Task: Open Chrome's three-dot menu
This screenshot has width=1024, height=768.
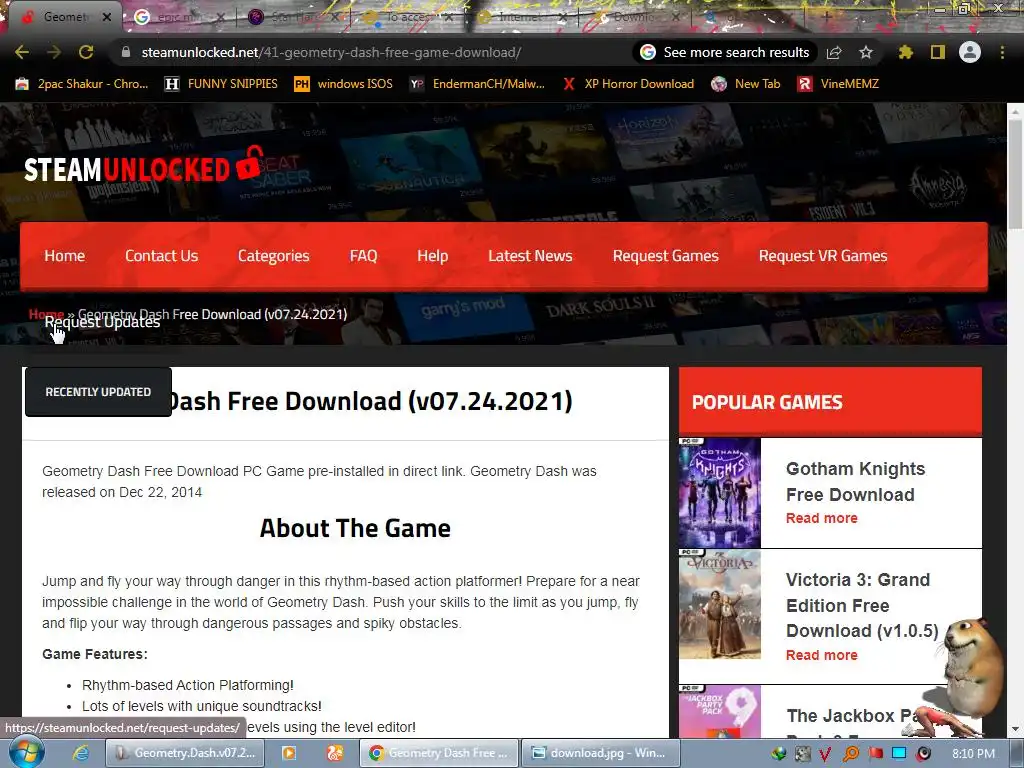Action: 1002,52
